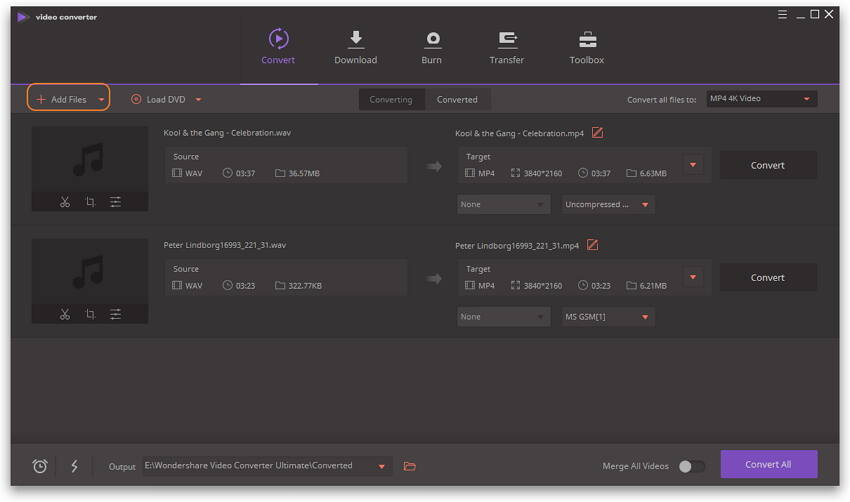Image resolution: width=850 pixels, height=502 pixels.
Task: Click the Add Files button
Action: 61,99
